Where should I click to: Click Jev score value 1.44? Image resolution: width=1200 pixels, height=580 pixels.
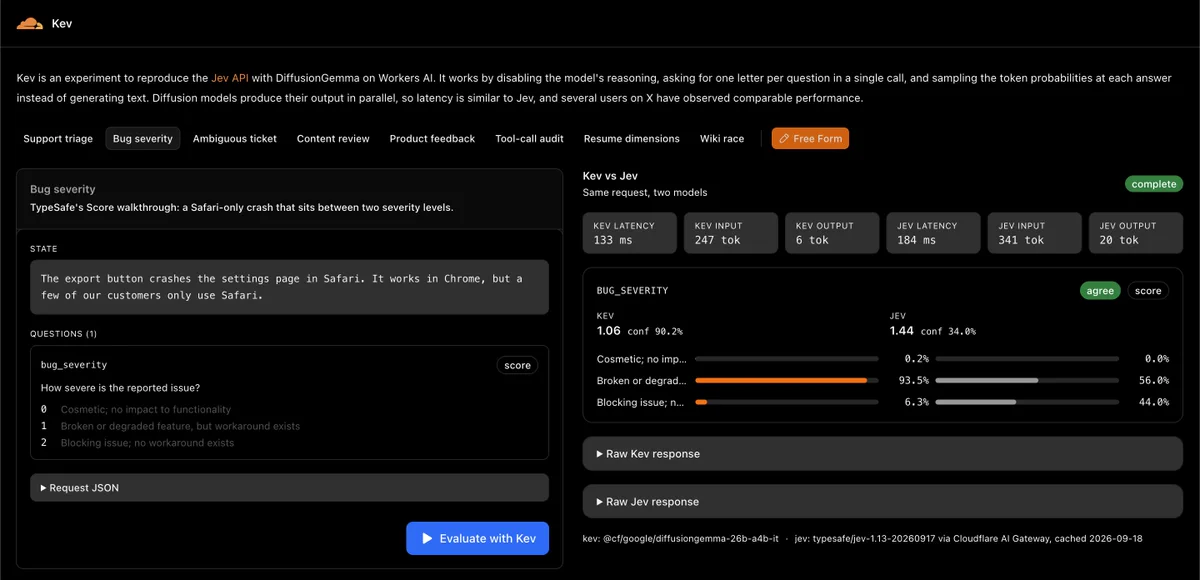click(902, 331)
